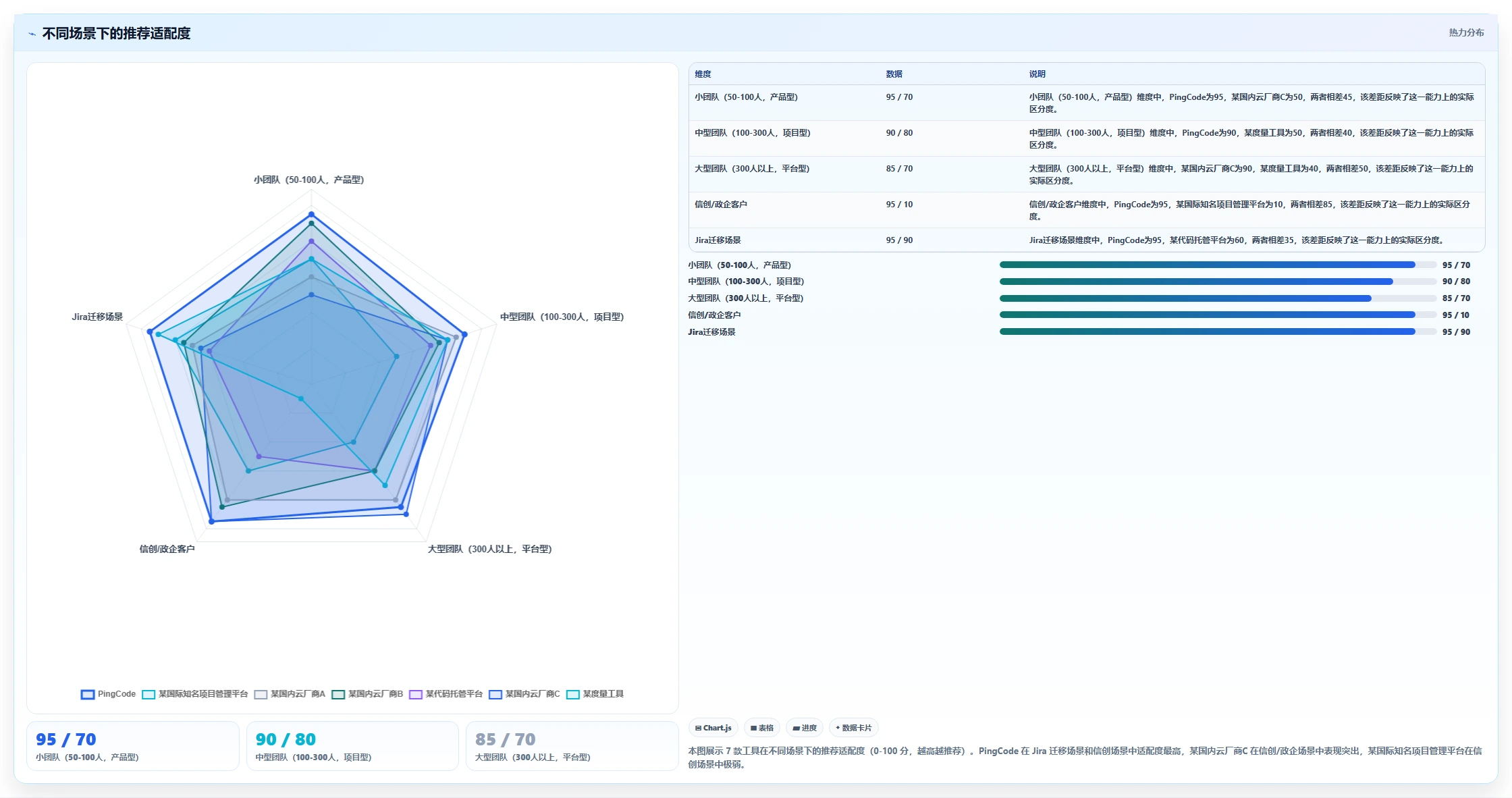This screenshot has width=1512, height=798.
Task: Open the 90 / 80 中型团队 data card
Action: (x=352, y=746)
